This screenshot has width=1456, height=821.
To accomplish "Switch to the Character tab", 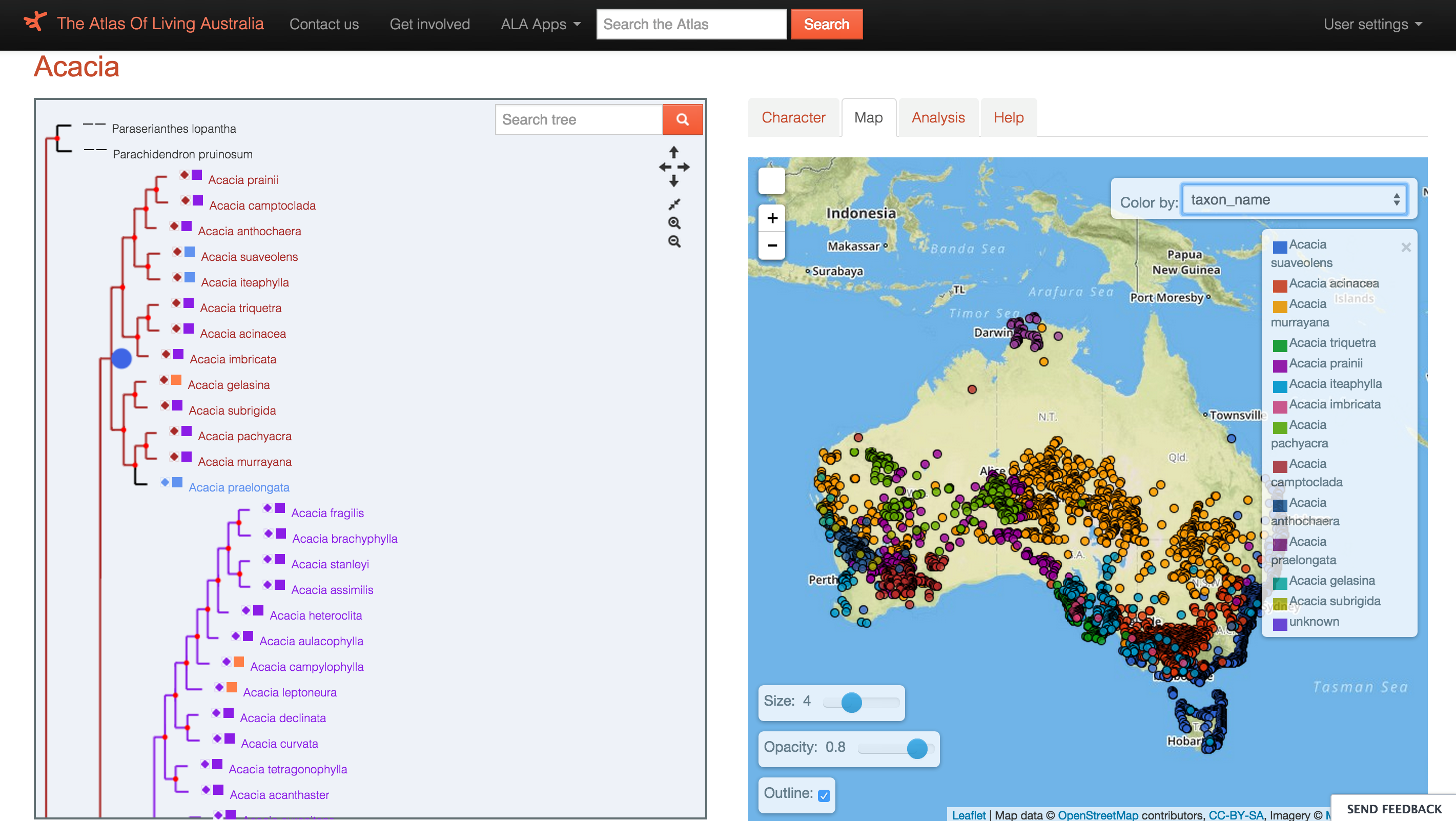I will [793, 117].
